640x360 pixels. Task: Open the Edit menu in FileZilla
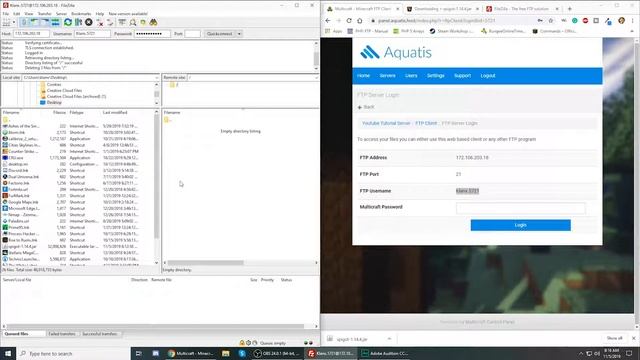point(17,14)
